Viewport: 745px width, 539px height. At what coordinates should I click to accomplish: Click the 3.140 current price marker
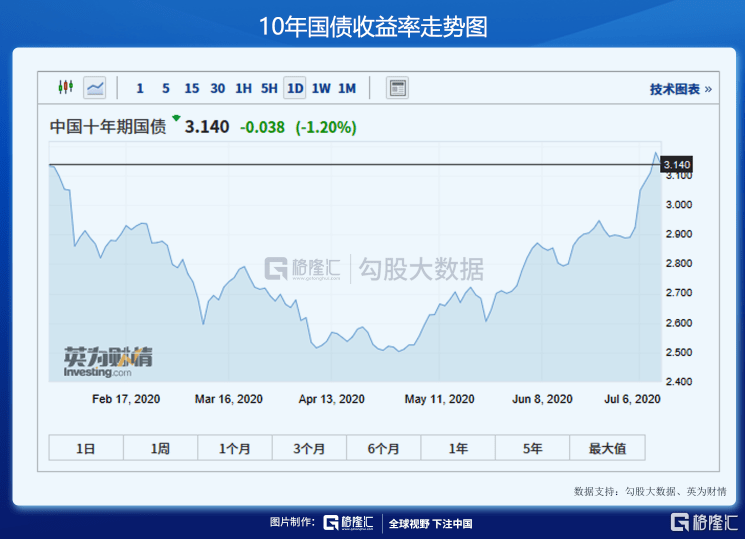677,164
